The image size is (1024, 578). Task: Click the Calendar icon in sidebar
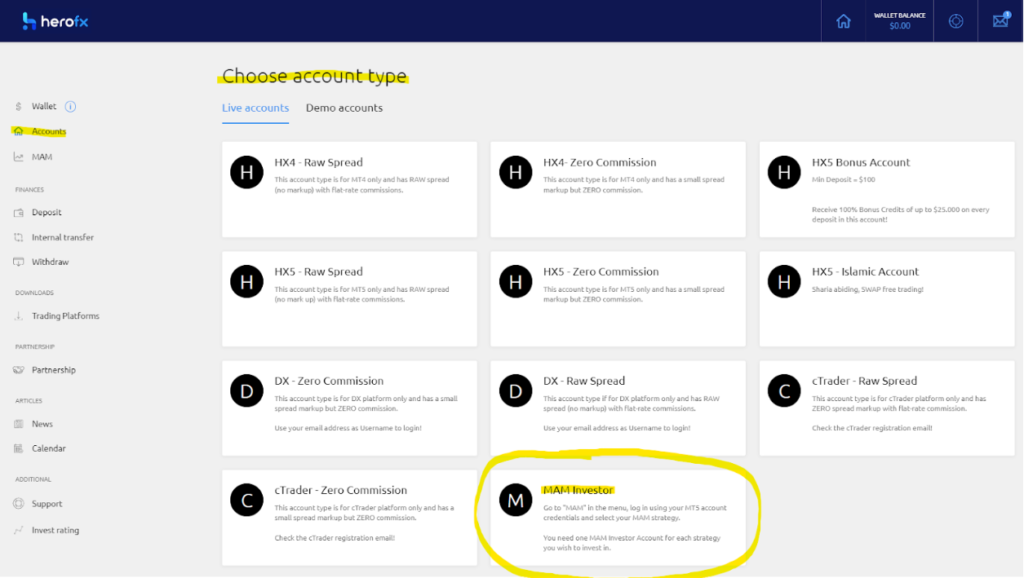pos(18,448)
